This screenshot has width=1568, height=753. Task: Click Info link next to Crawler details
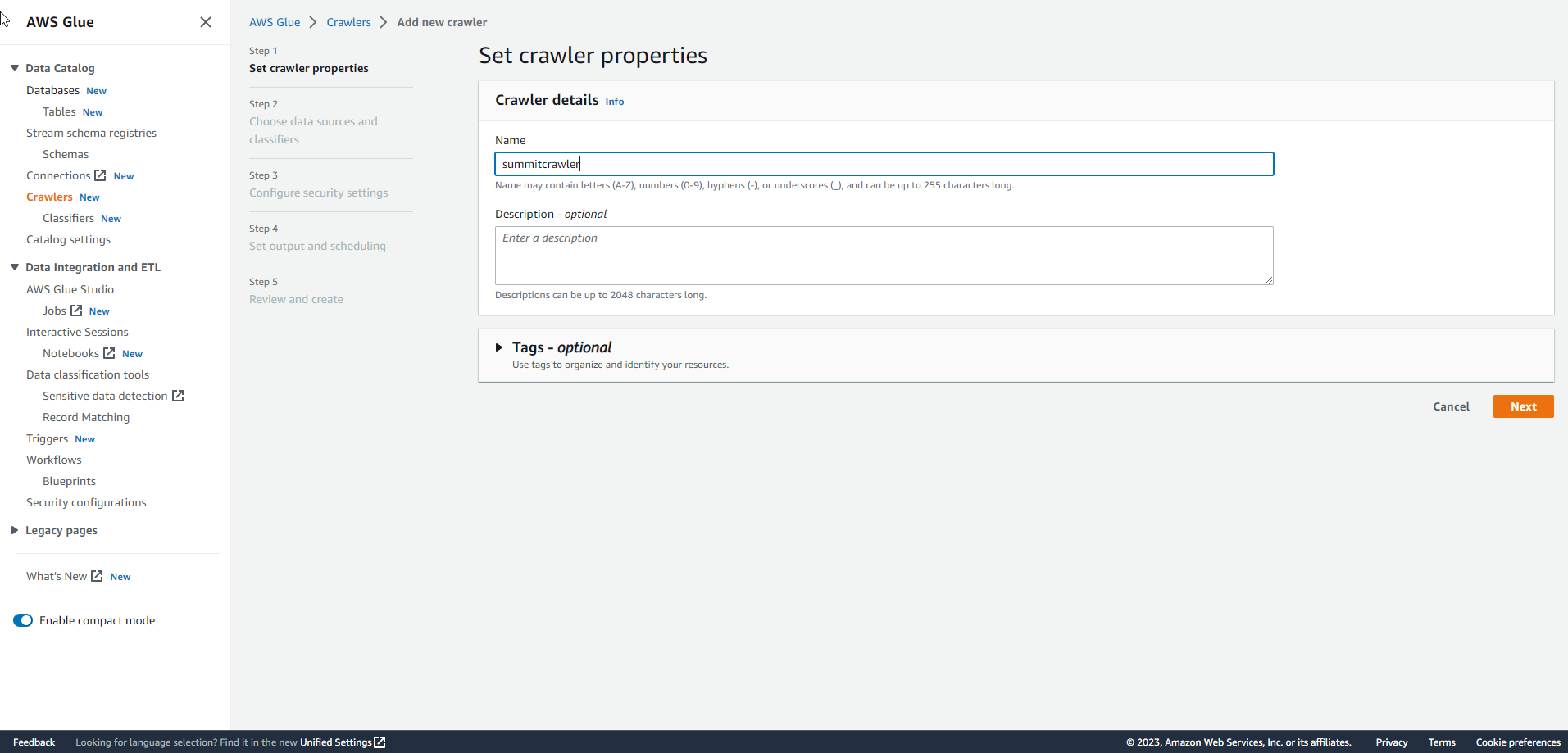(x=615, y=102)
